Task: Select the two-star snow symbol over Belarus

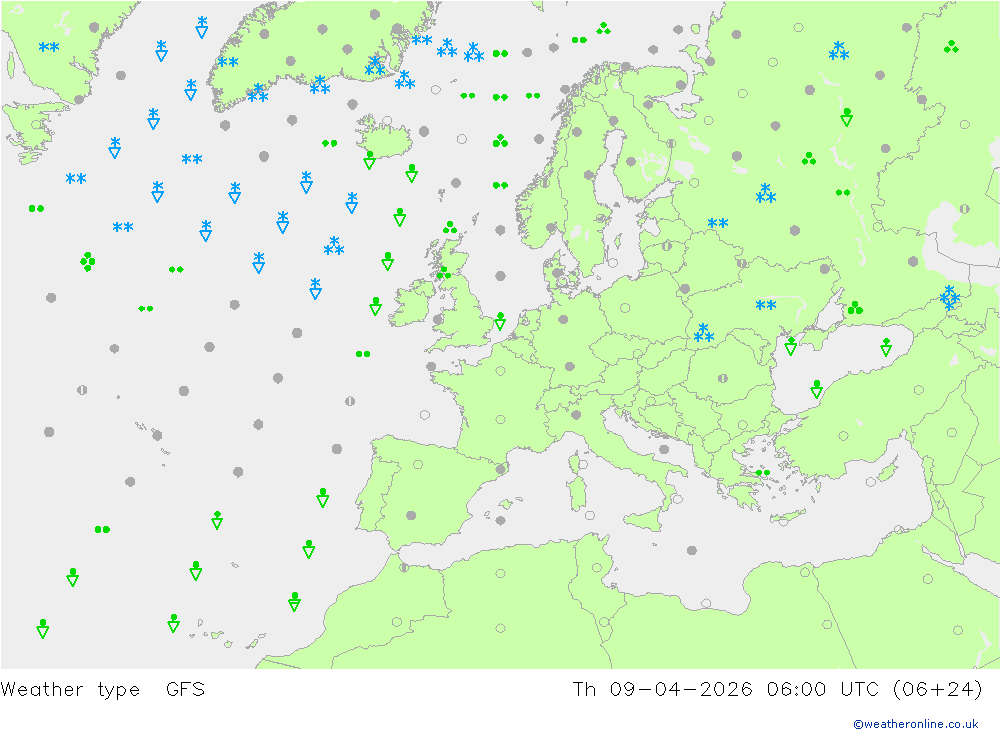Action: 718,223
